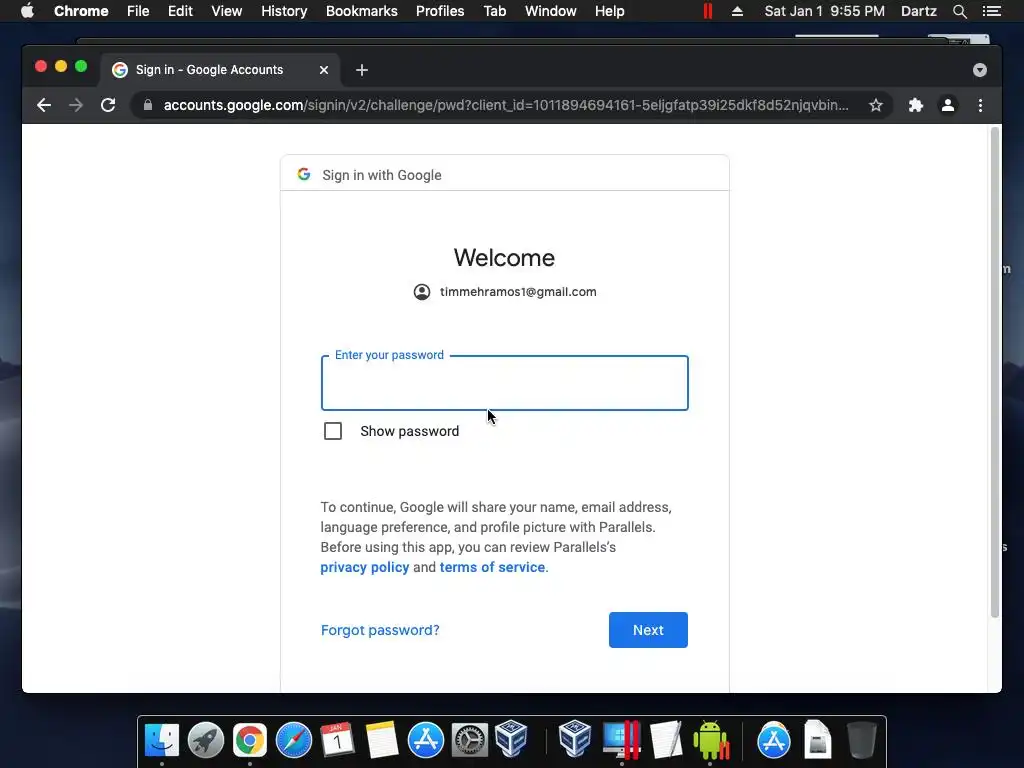This screenshot has height=768, width=1024.
Task: Open the disk image file icon in Dock
Action: click(818, 740)
